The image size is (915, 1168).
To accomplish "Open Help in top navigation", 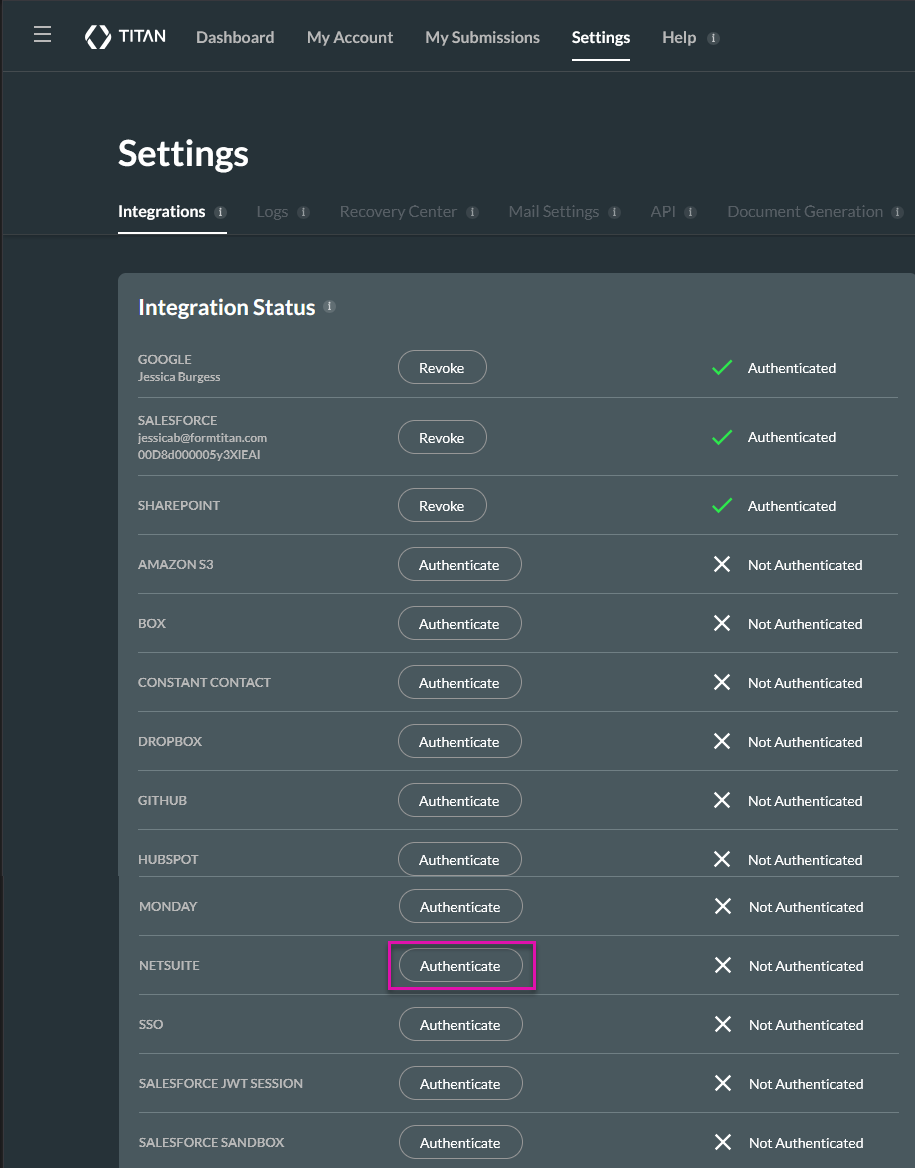I will [x=679, y=37].
